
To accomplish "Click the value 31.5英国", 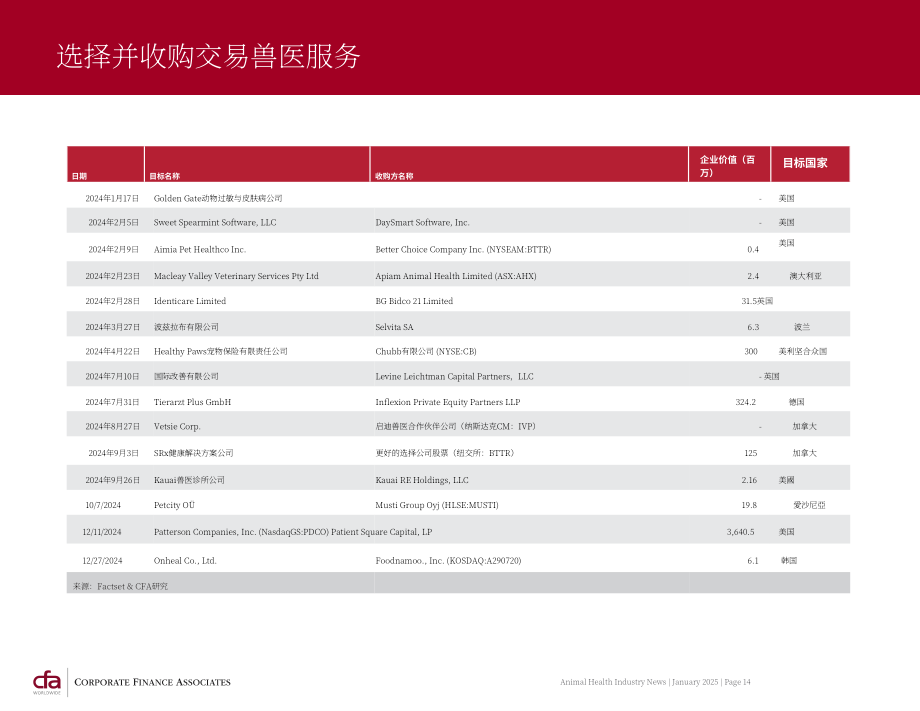I will (x=757, y=301).
